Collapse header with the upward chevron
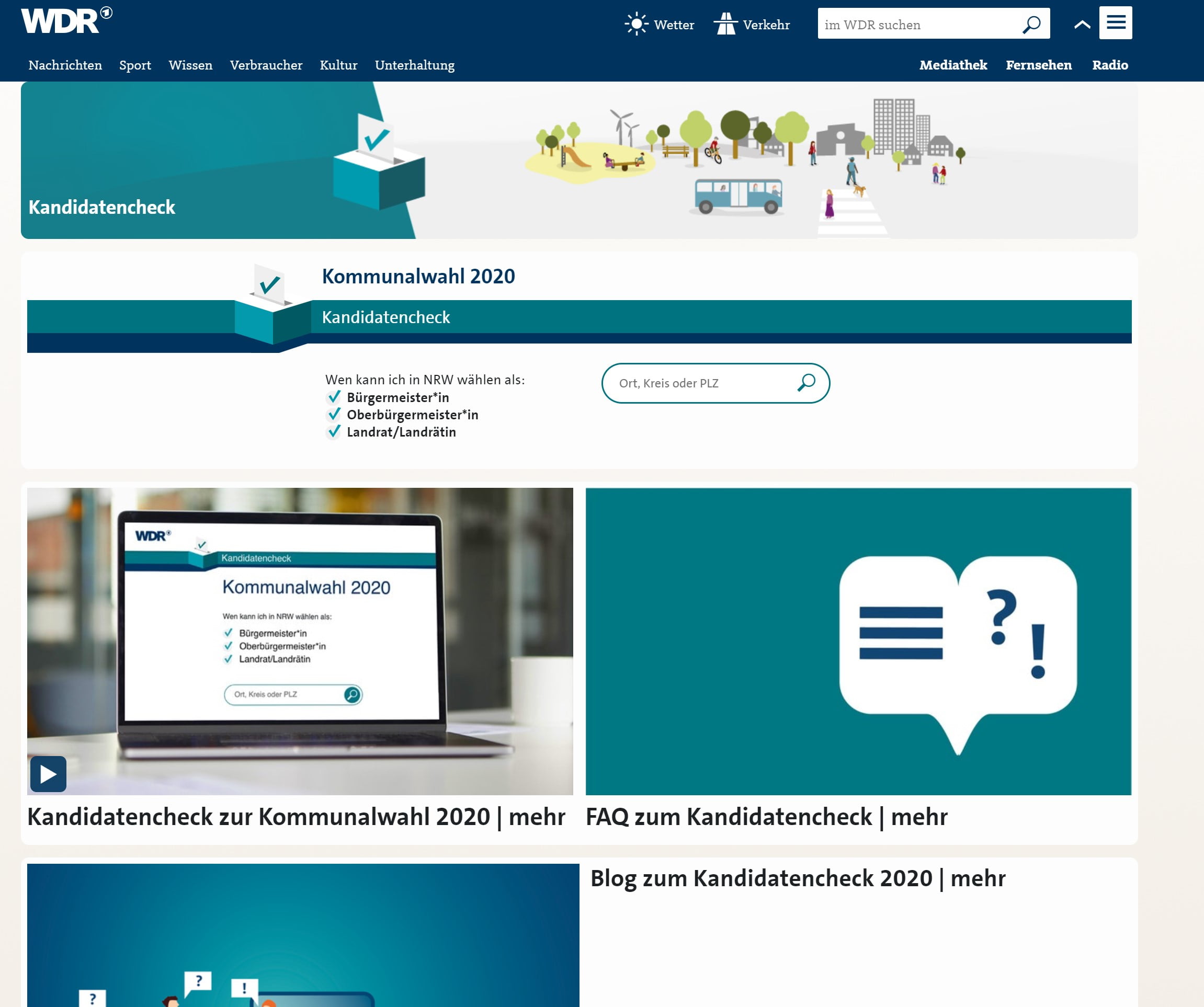 click(x=1082, y=24)
